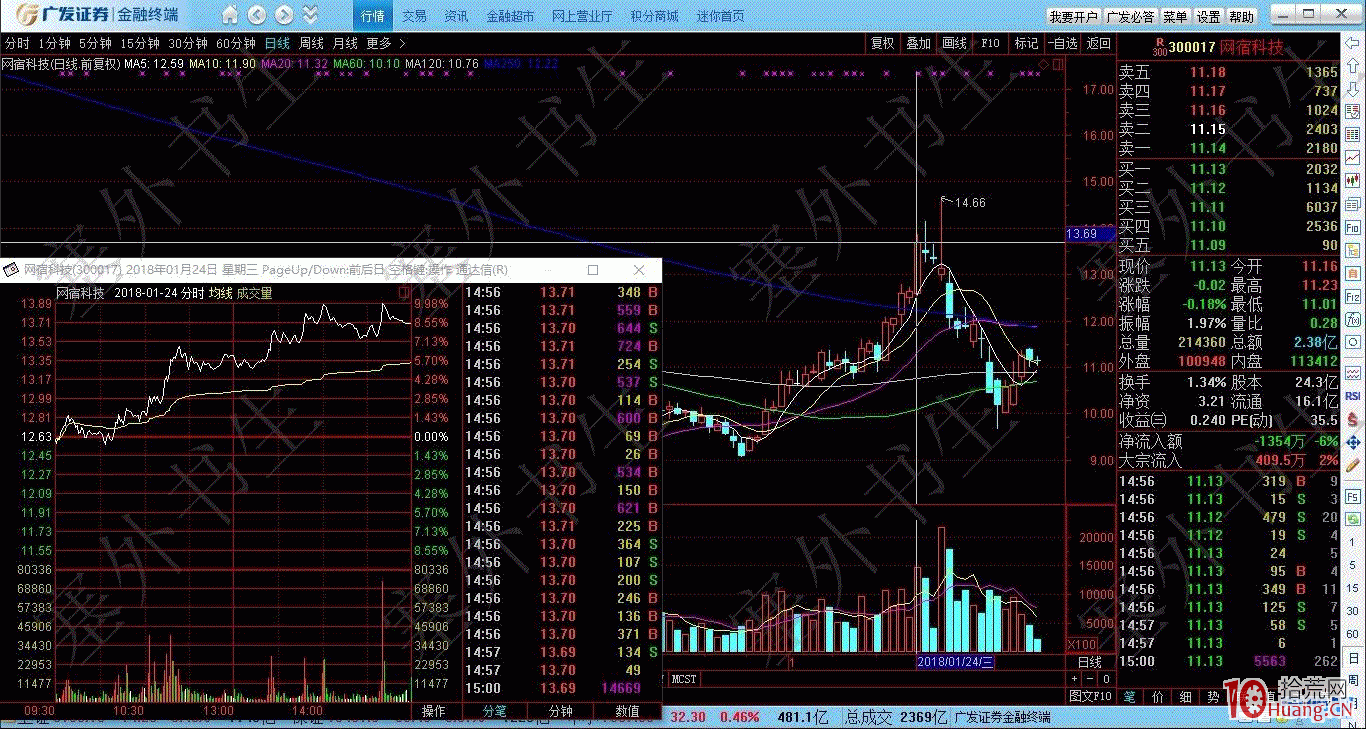Click the sidebar left arrow icon
This screenshot has width=1366, height=729.
[x=1353, y=45]
